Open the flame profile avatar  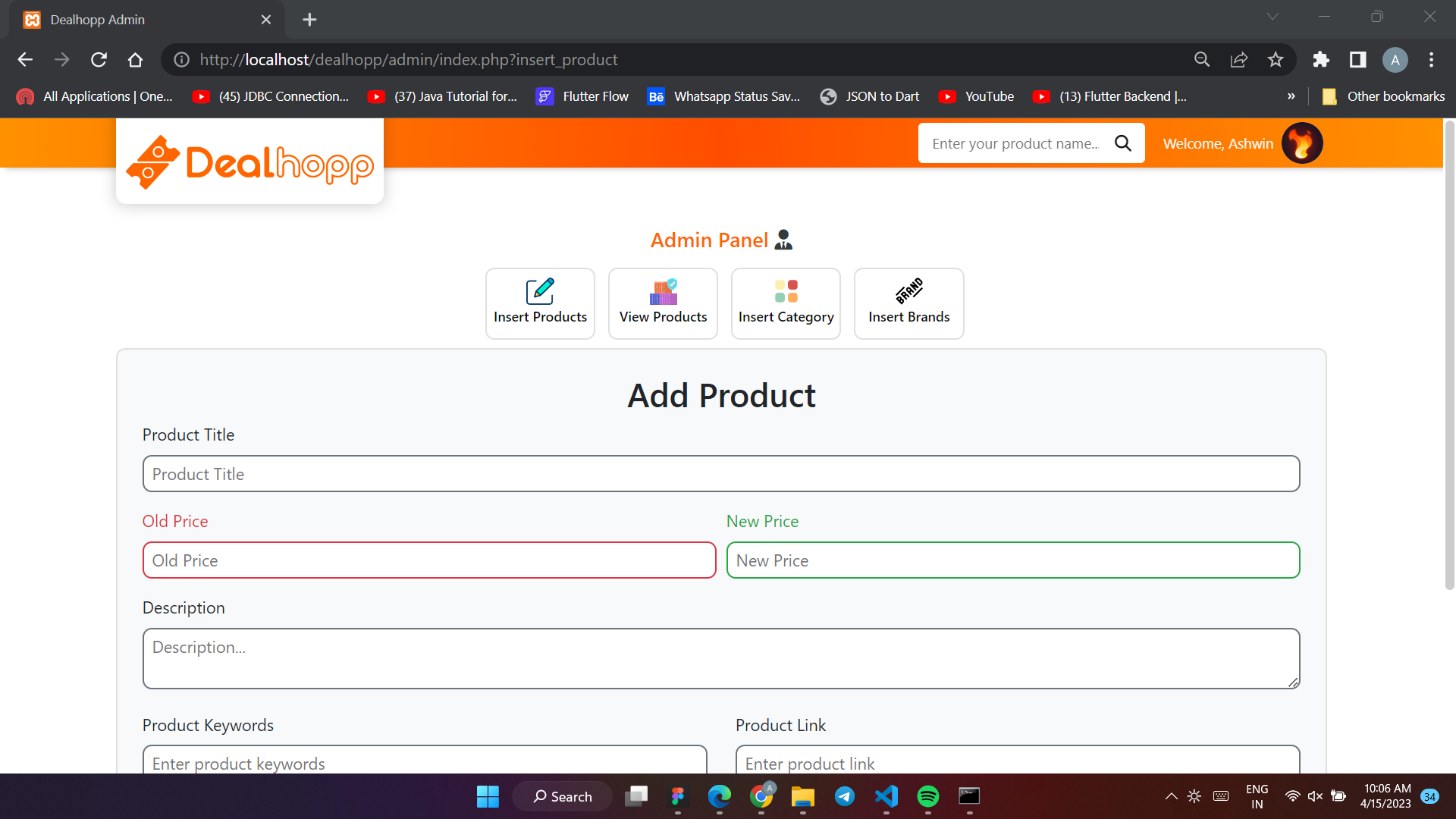1301,143
